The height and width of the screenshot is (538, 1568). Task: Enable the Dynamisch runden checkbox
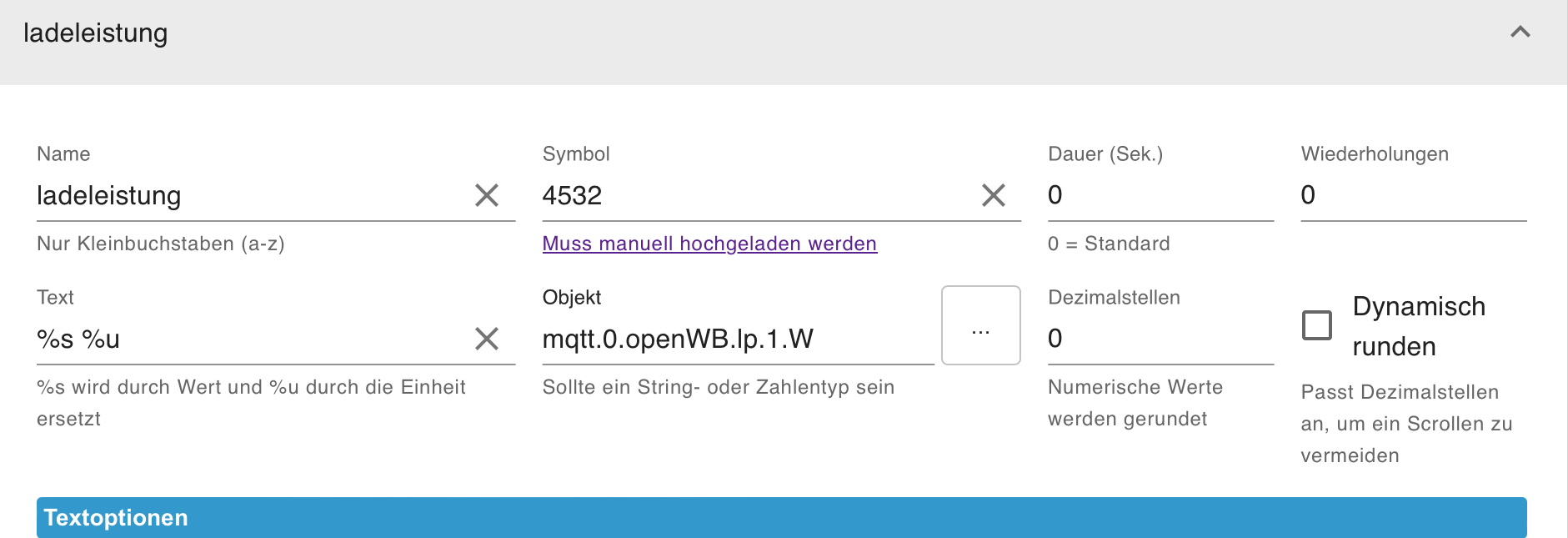click(1317, 325)
